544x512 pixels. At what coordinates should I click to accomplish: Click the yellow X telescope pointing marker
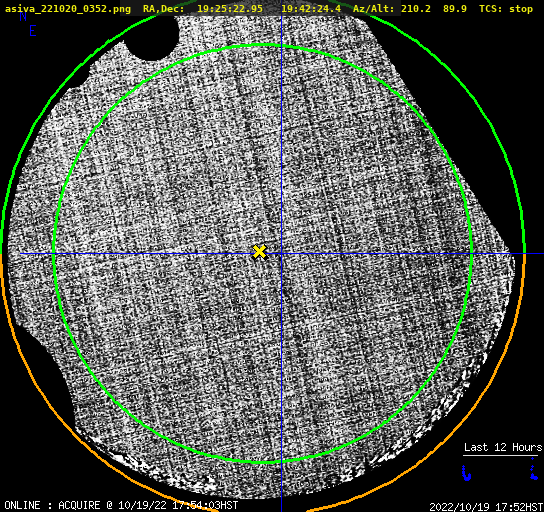pos(259,252)
